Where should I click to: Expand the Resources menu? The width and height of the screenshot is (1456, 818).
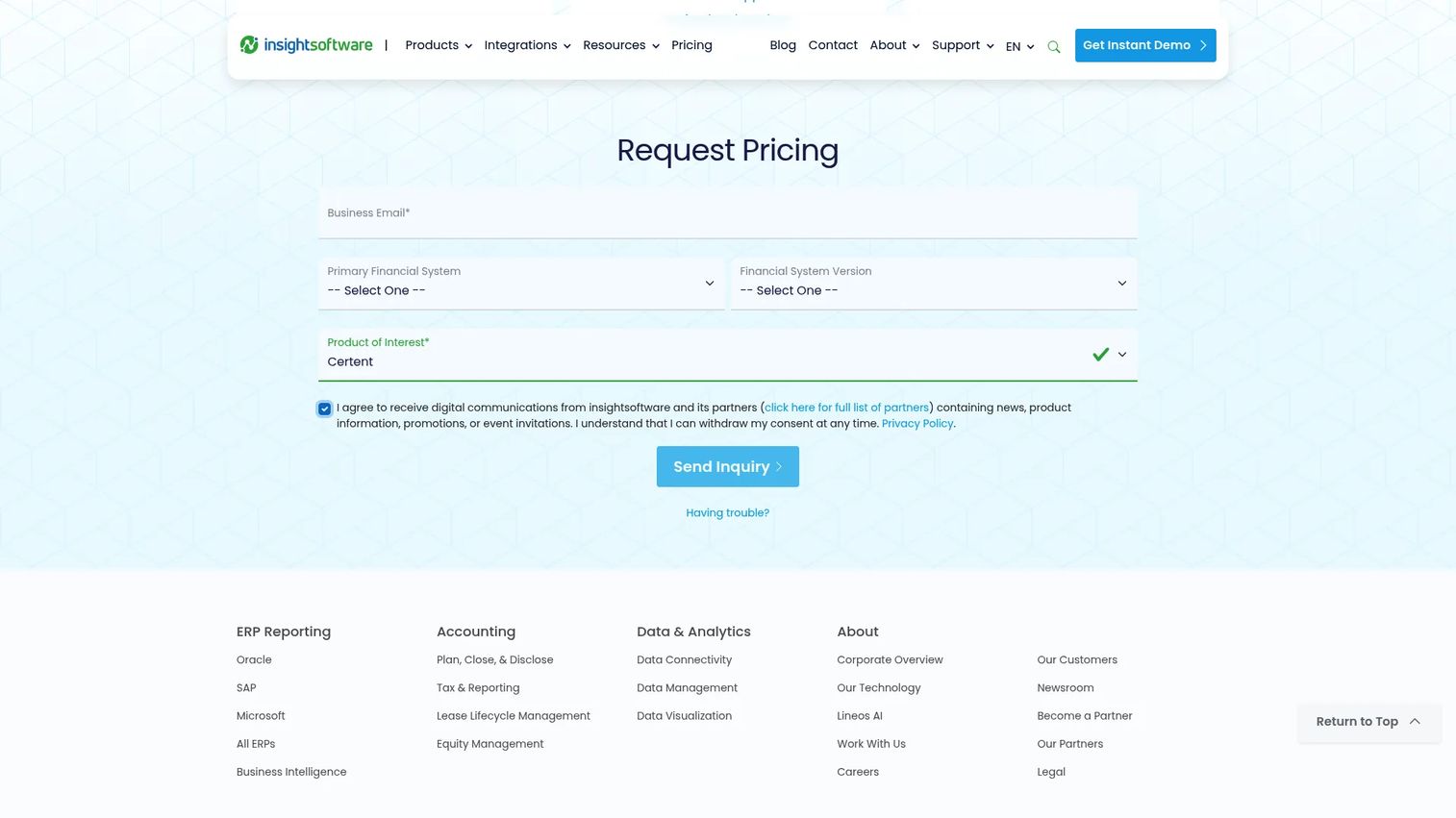click(621, 45)
